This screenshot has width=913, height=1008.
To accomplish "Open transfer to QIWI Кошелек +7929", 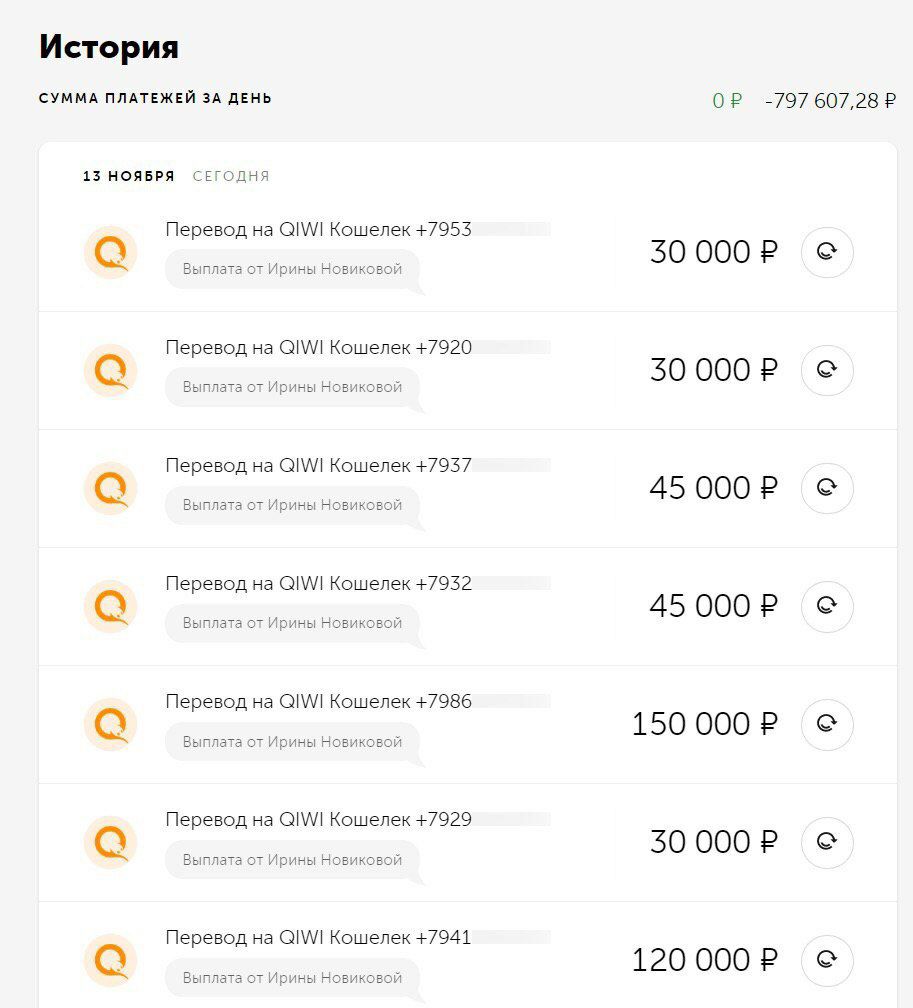I will coord(467,842).
